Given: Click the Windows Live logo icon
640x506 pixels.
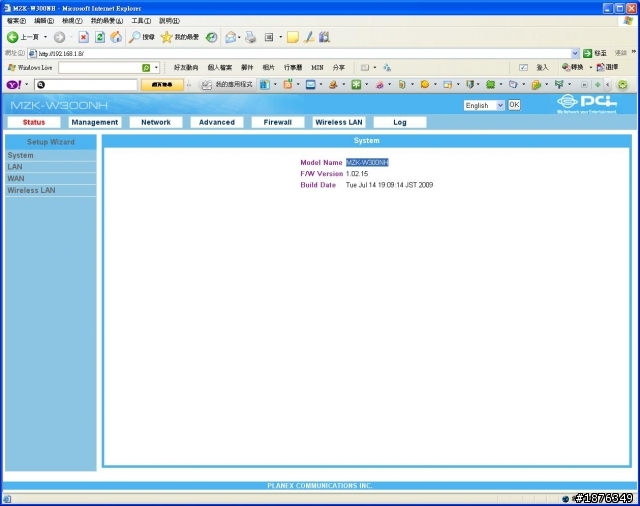Looking at the screenshot, I should [x=12, y=67].
